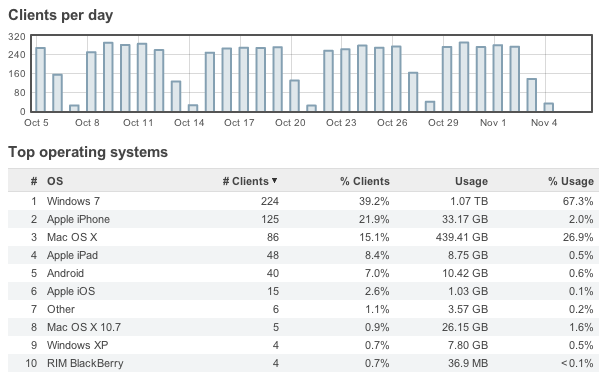Click the Oct 5 bar in chart
Viewport: 609px width, 384px height.
pyautogui.click(x=40, y=80)
